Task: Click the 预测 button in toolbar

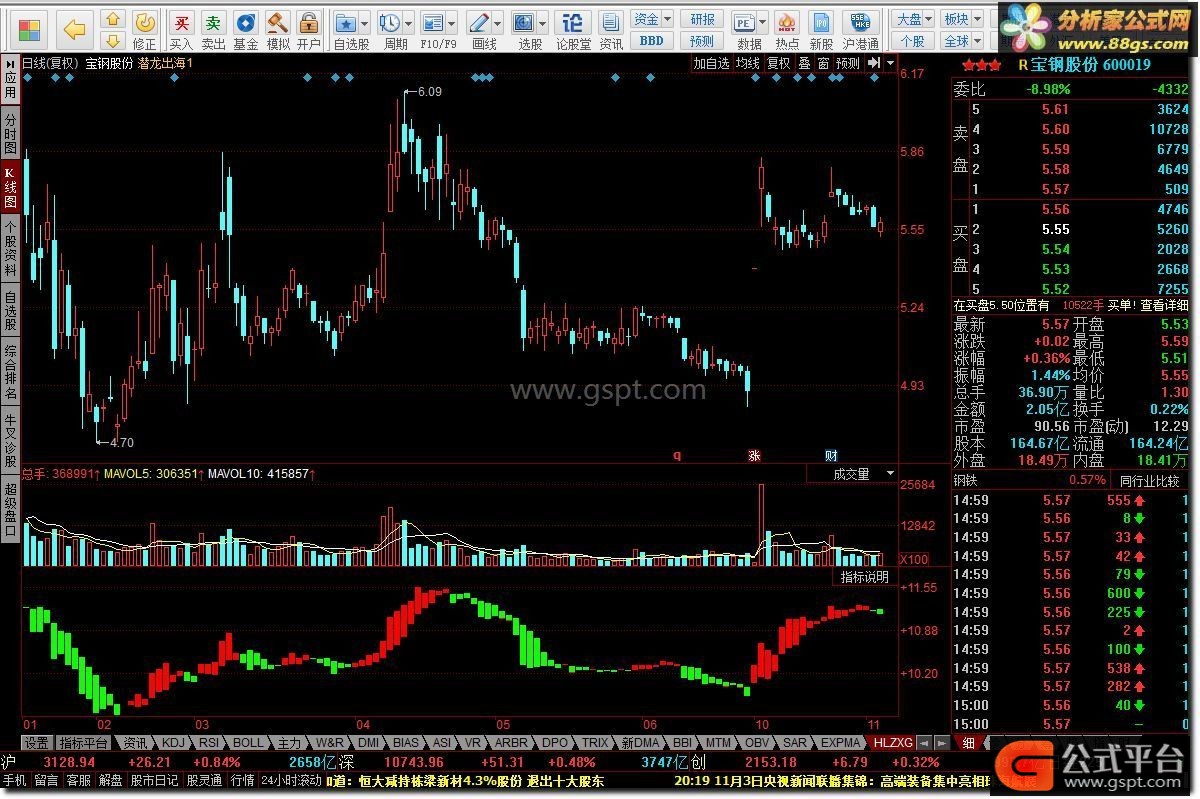Action: pyautogui.click(x=703, y=41)
